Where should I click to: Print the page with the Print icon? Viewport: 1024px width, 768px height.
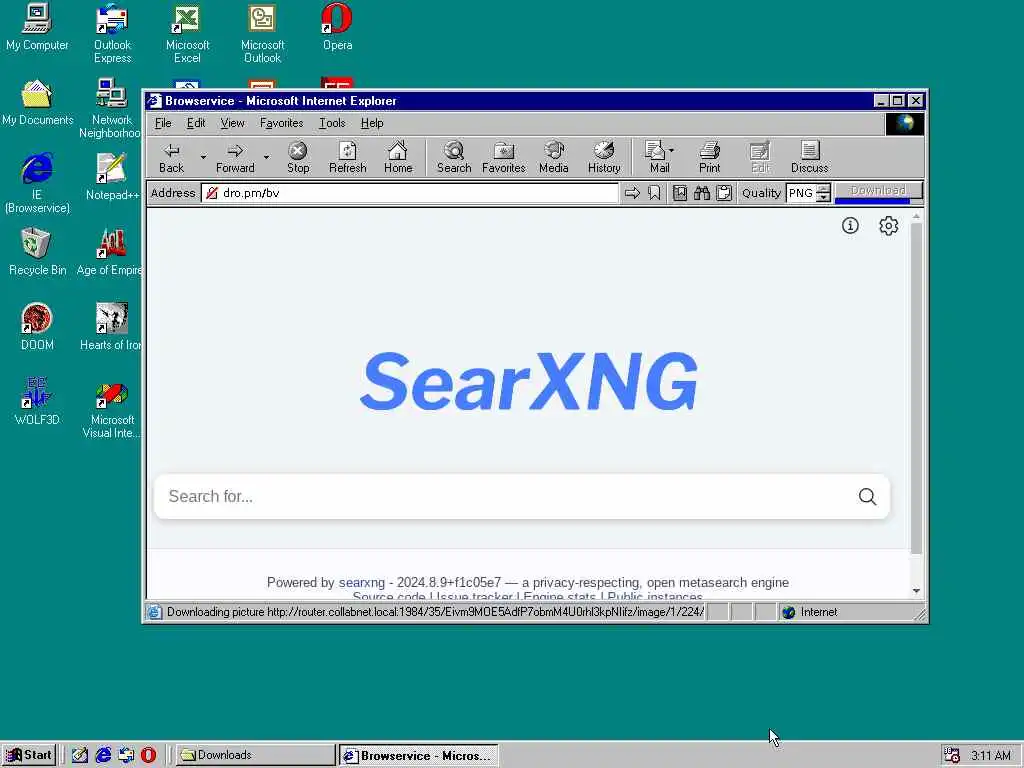[709, 157]
